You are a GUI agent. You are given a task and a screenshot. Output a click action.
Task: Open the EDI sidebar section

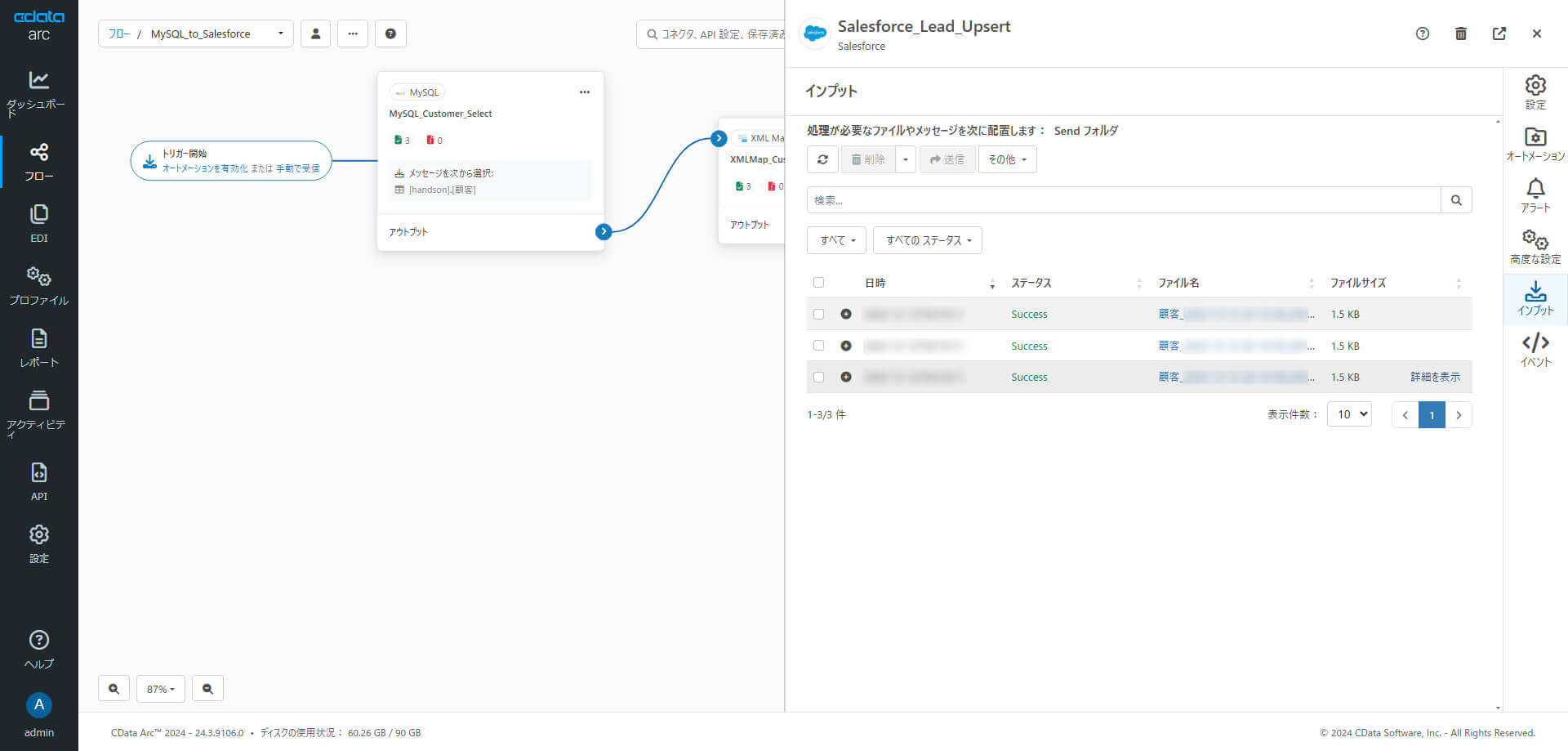tap(38, 224)
